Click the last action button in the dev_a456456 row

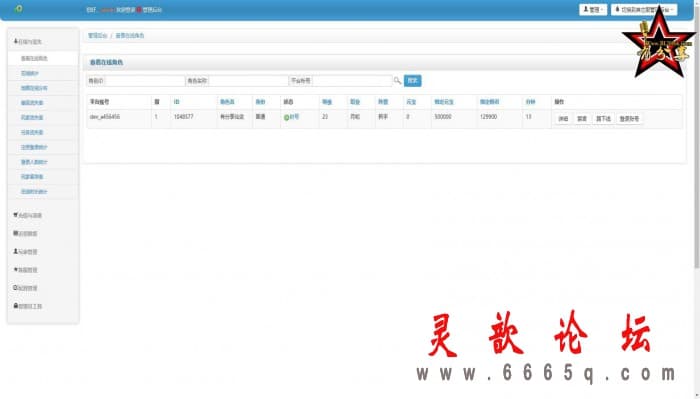click(629, 119)
